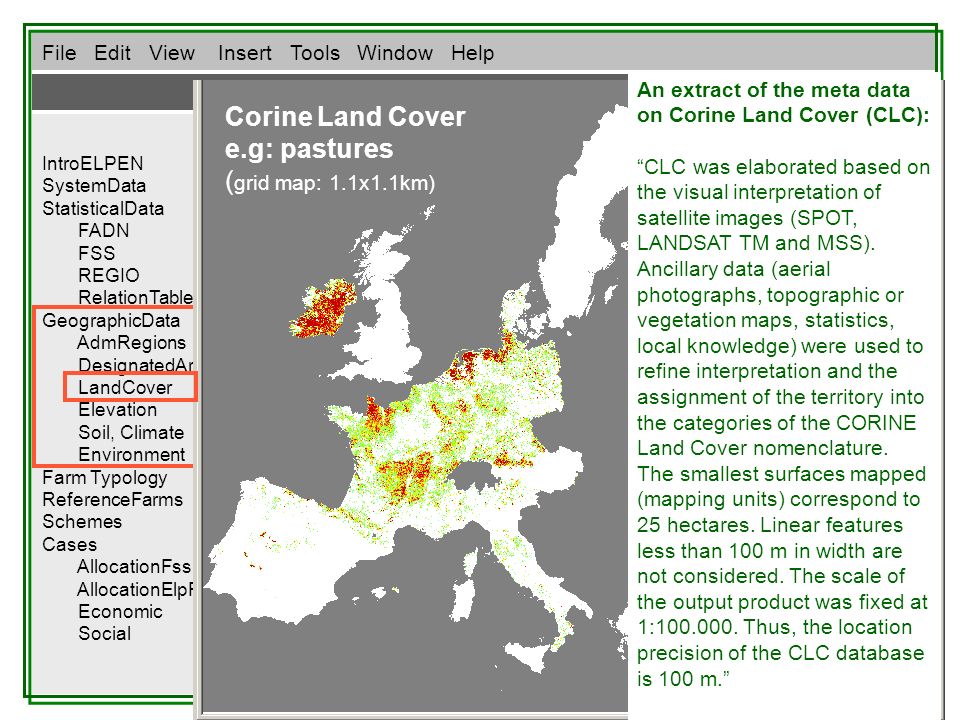The image size is (960, 720).
Task: Select the GeographicData tree entry
Action: tap(111, 321)
